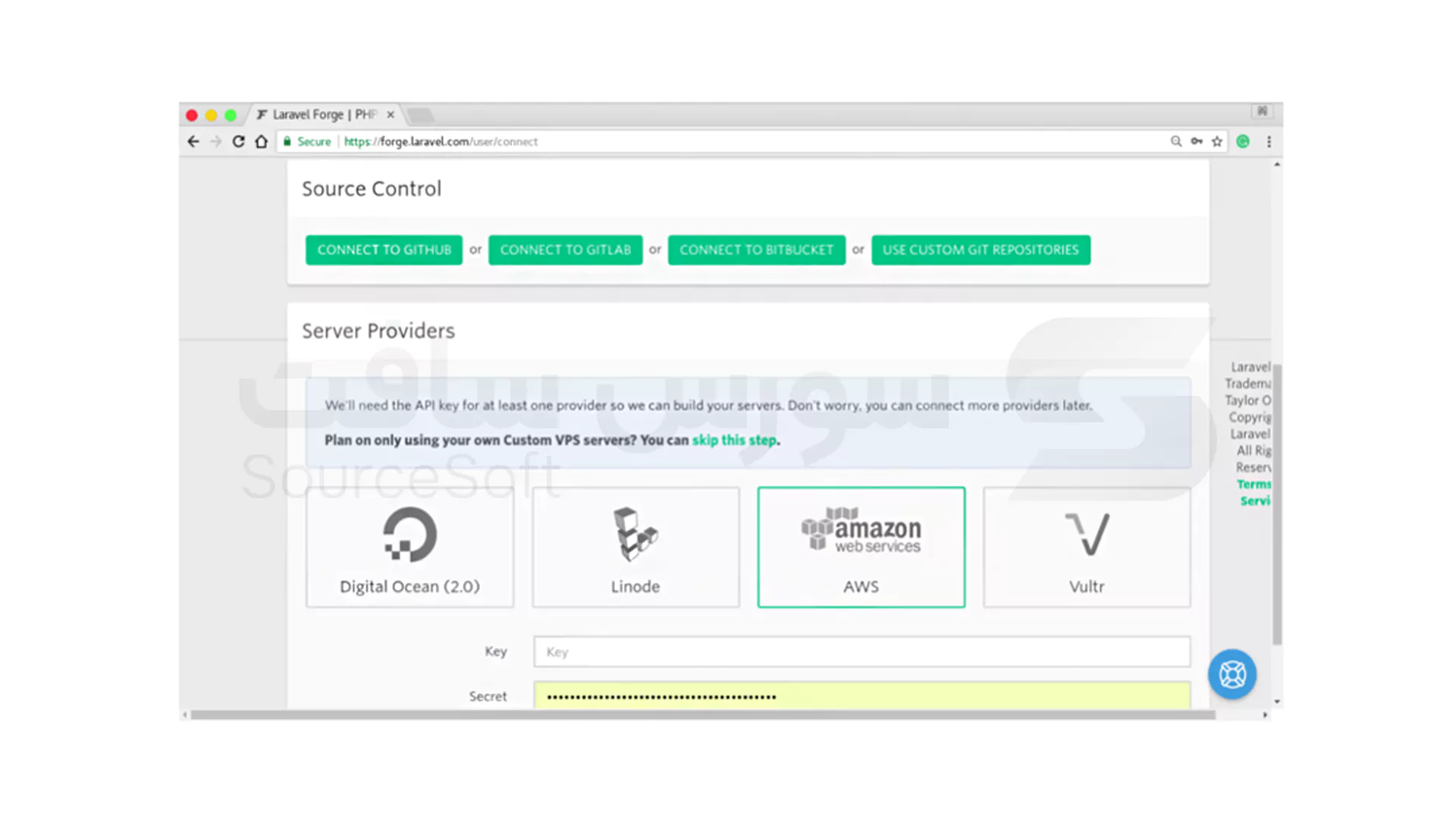
Task: Click the key icon in the address bar
Action: tap(1197, 141)
